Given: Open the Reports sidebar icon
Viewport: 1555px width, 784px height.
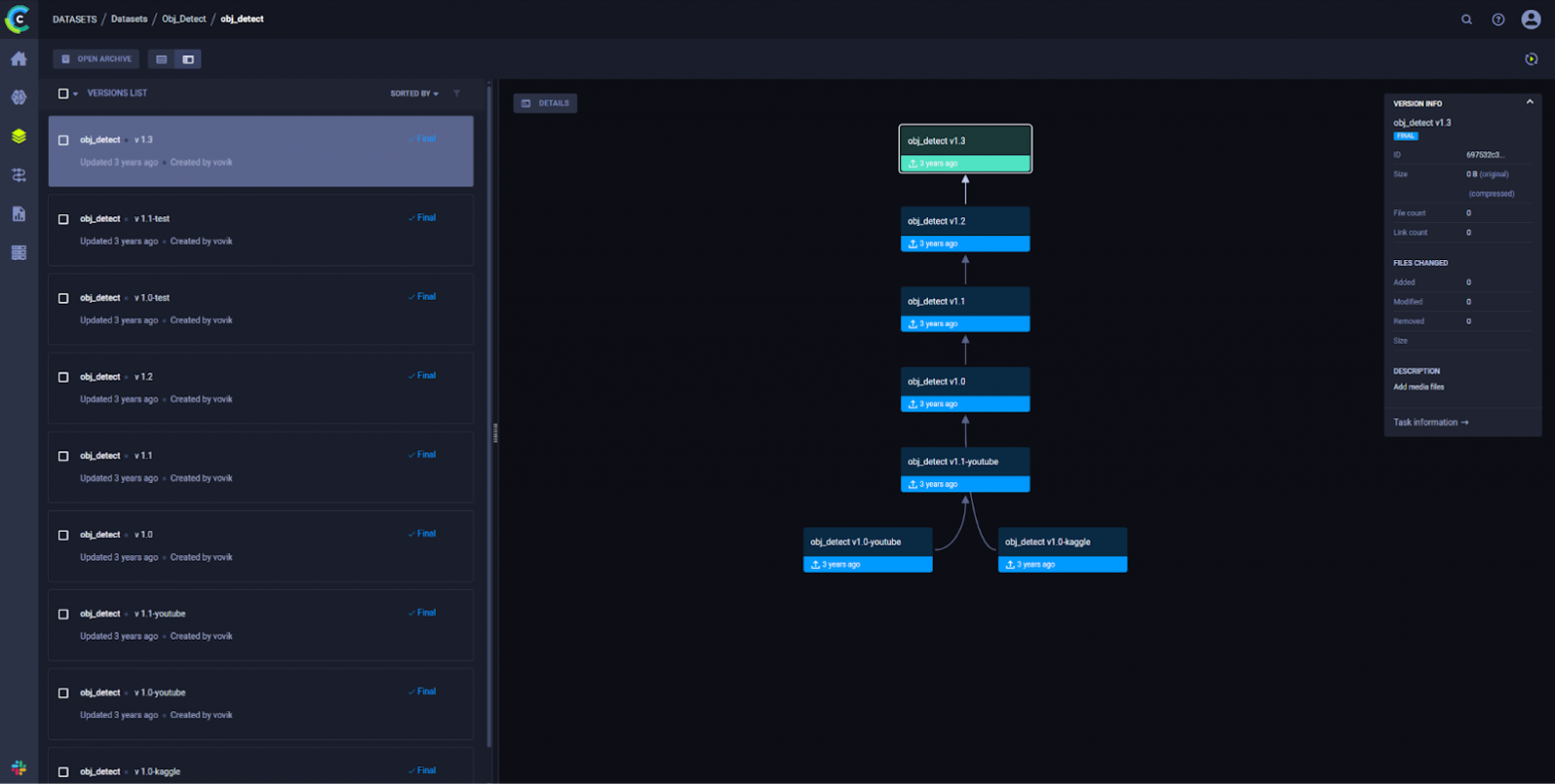Looking at the screenshot, I should click(x=19, y=214).
